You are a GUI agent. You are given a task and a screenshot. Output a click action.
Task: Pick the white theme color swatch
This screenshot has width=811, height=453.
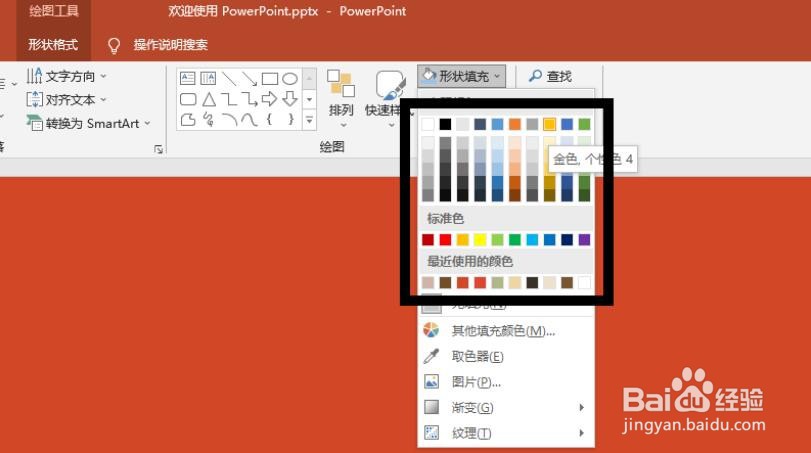(x=428, y=124)
